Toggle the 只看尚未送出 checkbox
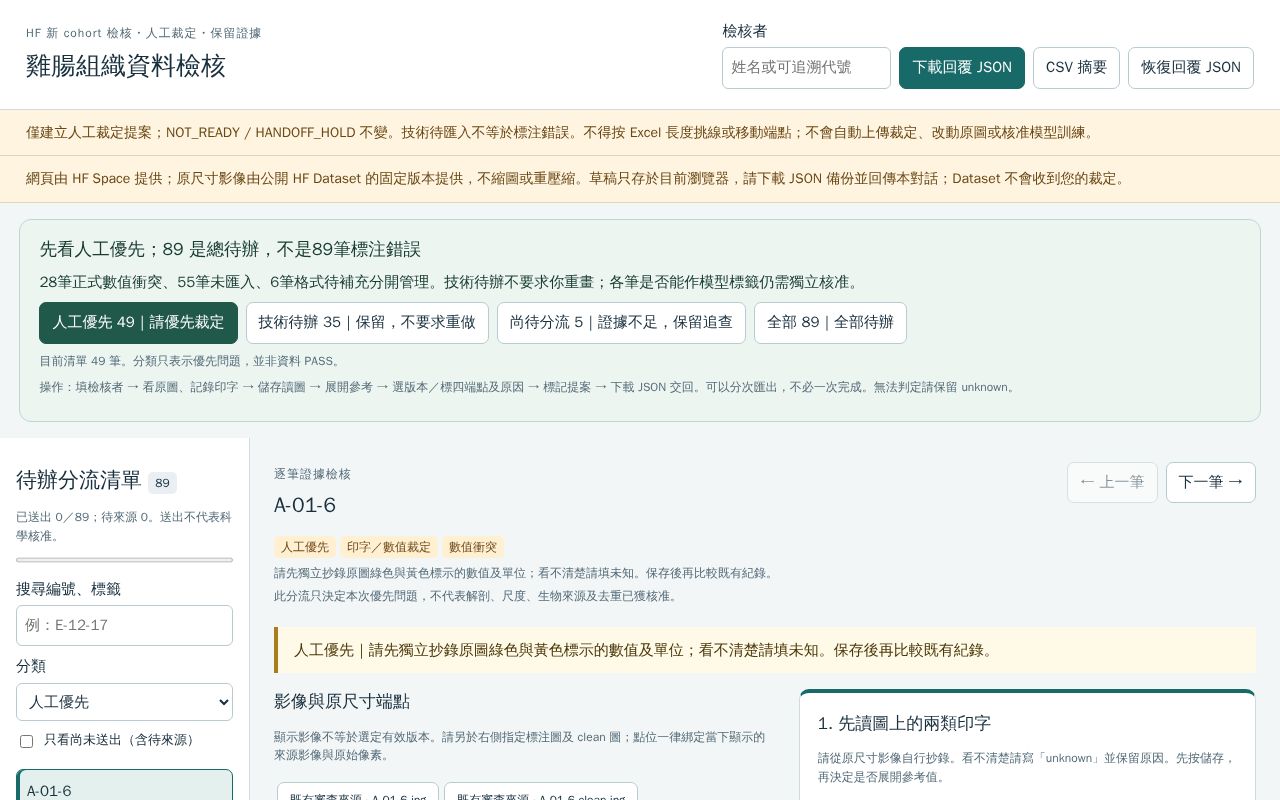 (26, 741)
